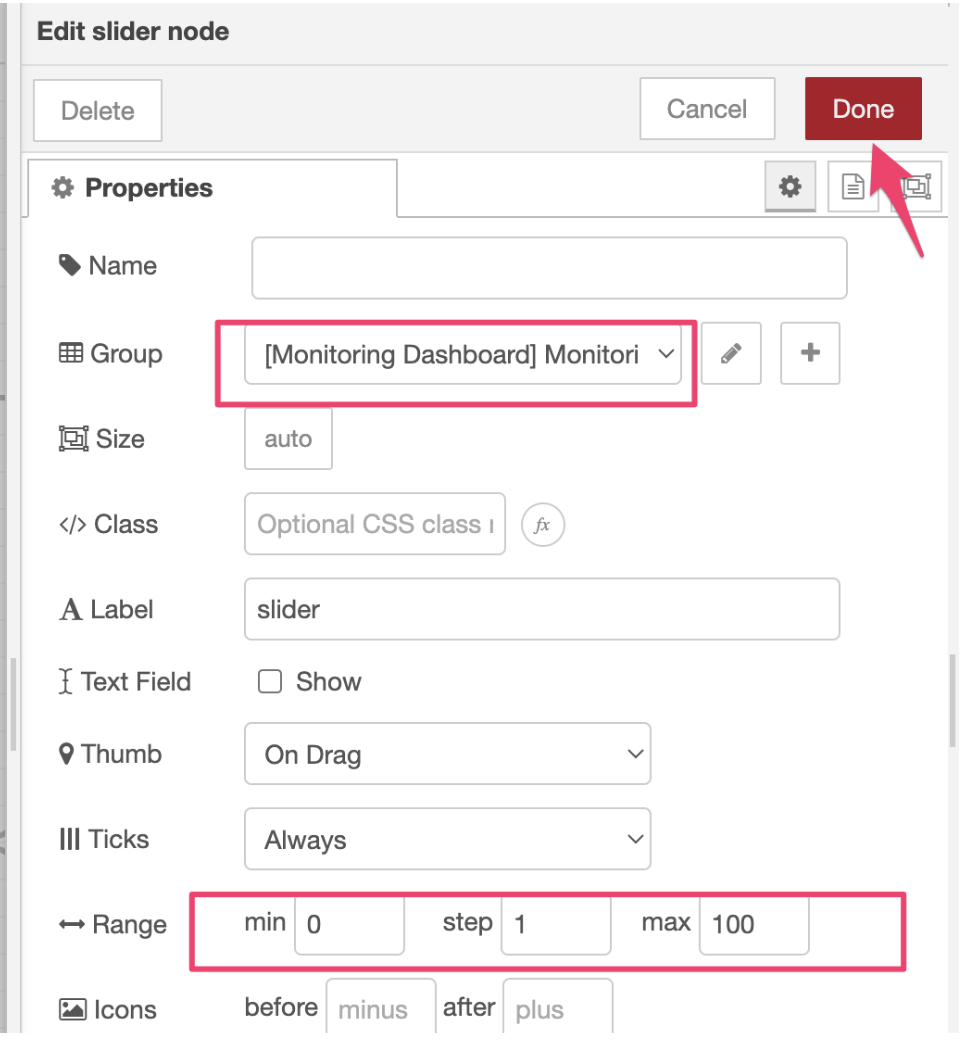Click the Done button

(x=862, y=108)
